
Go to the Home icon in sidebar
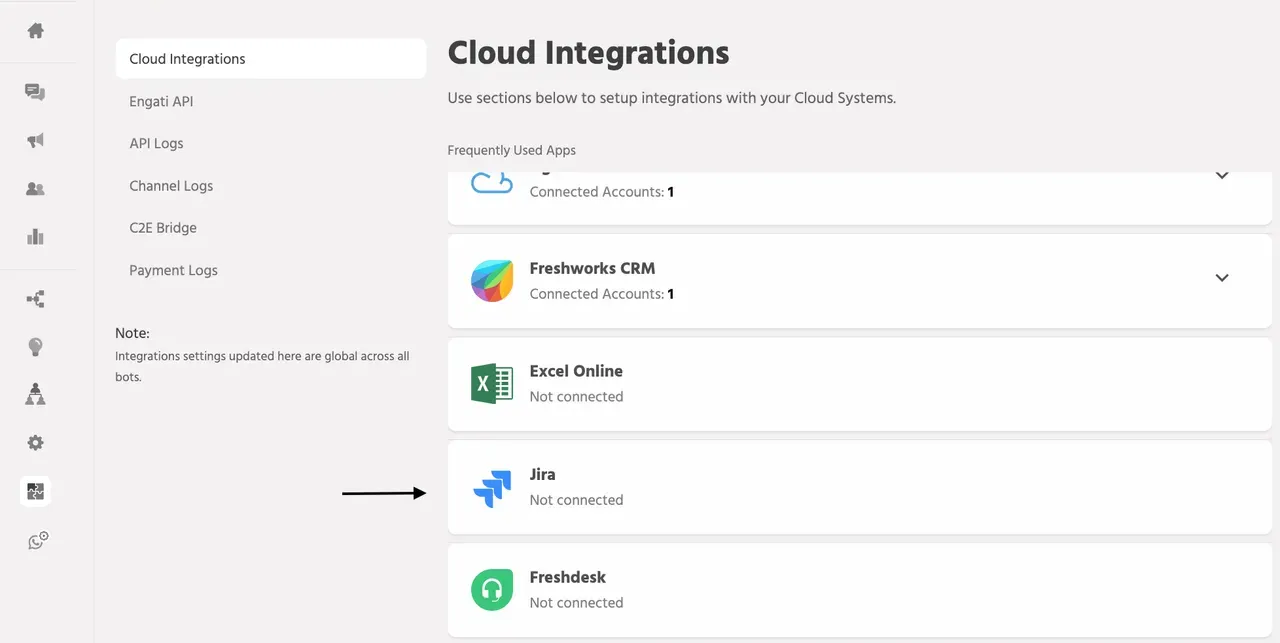click(x=35, y=31)
